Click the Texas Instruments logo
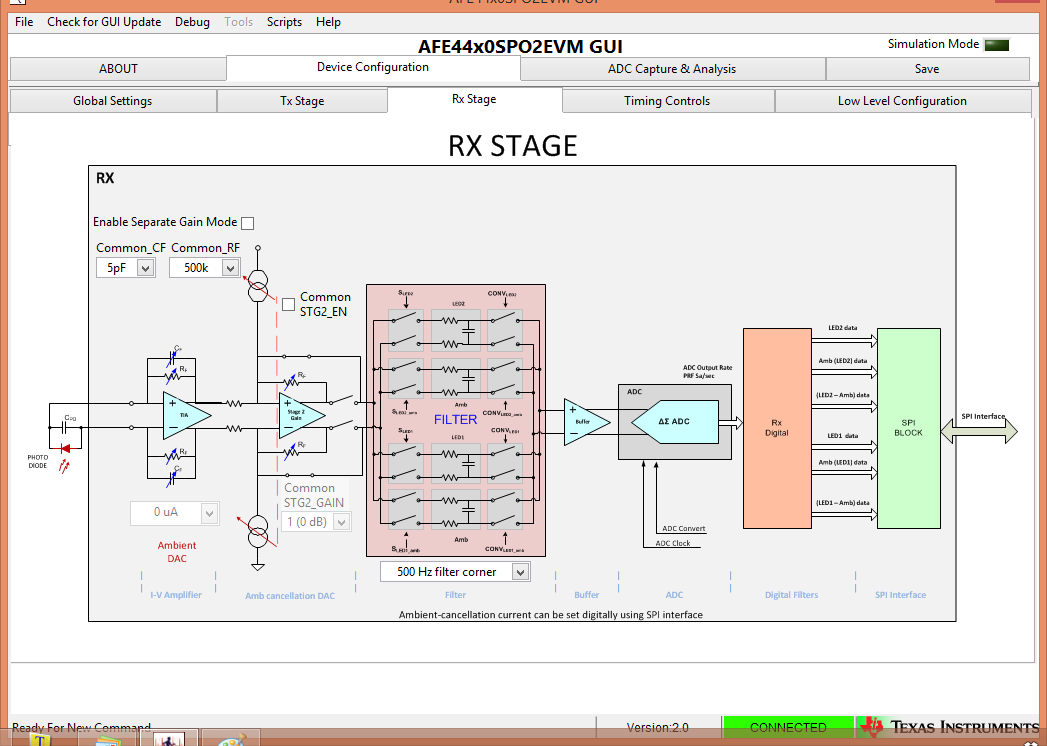Image resolution: width=1047 pixels, height=746 pixels. coord(948,727)
